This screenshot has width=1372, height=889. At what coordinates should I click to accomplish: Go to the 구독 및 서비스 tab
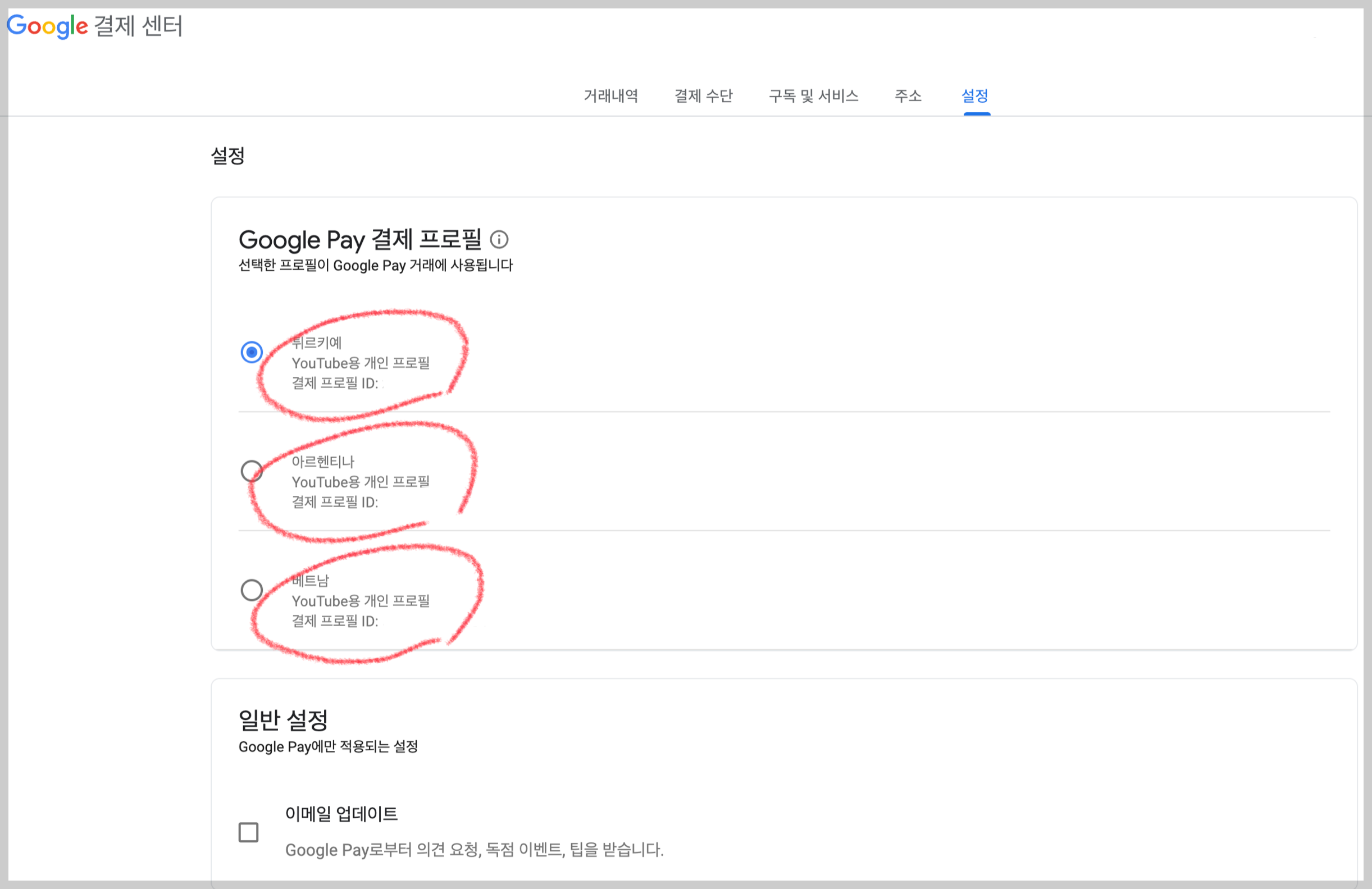[813, 95]
